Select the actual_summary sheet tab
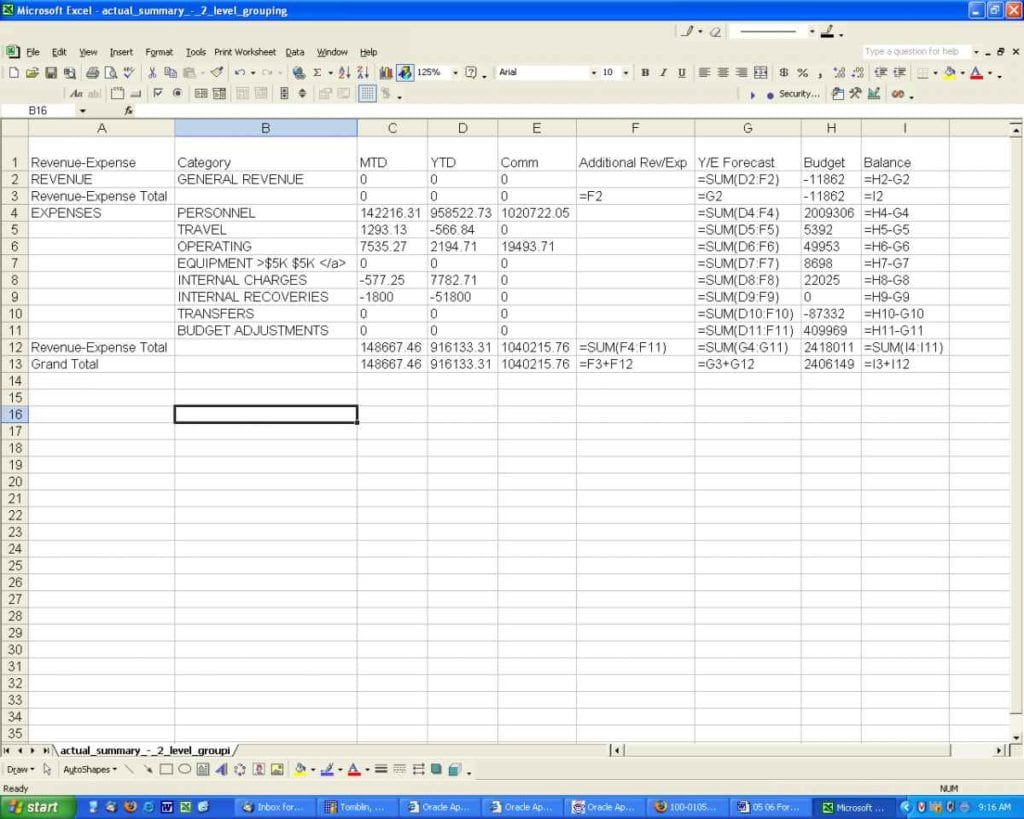The image size is (1024, 819). pos(145,750)
